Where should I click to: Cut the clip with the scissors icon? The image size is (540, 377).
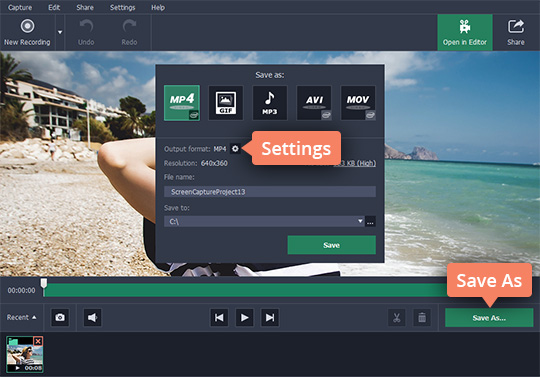click(x=396, y=317)
